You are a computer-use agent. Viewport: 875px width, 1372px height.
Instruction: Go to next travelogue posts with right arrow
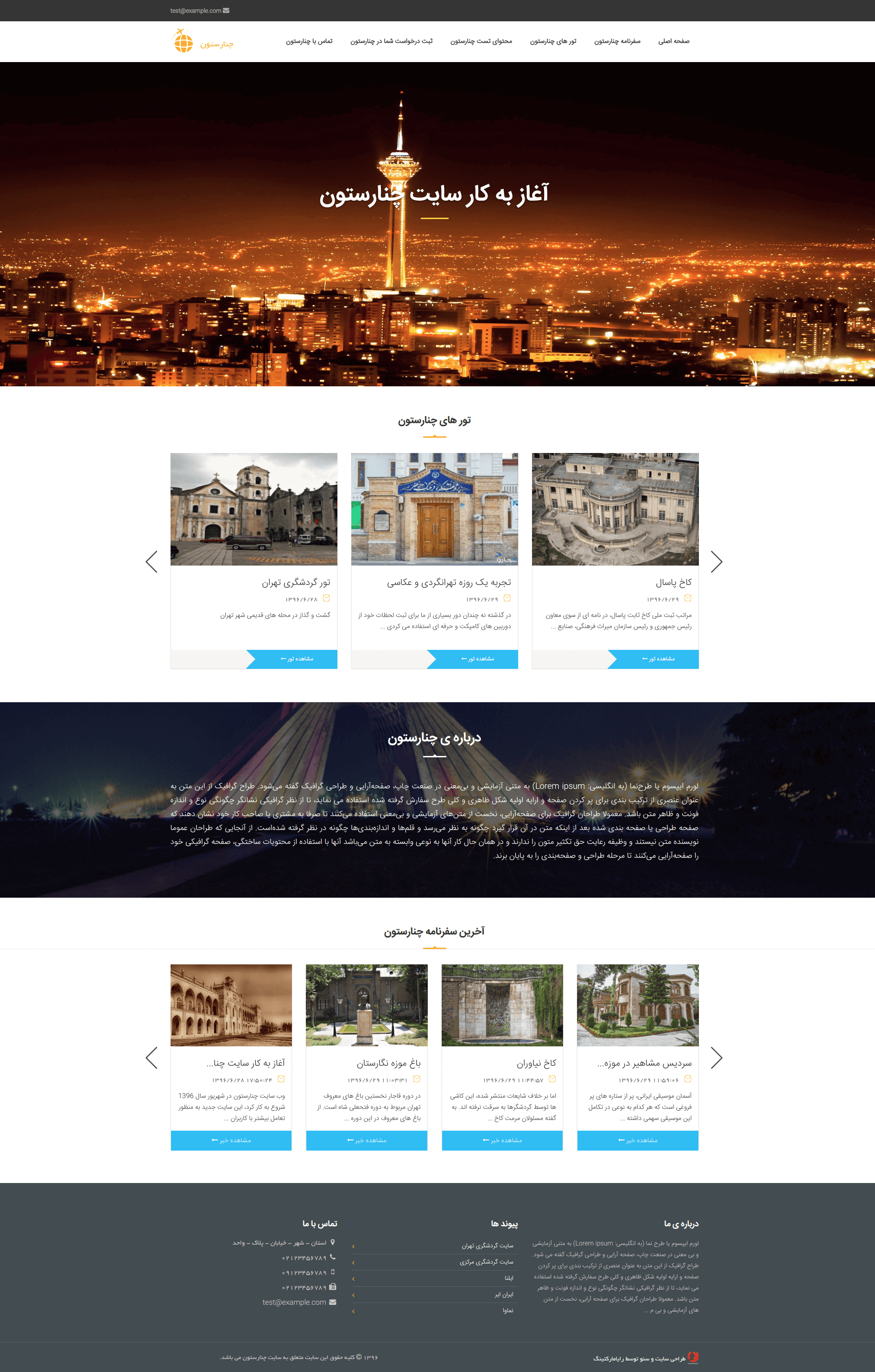(x=716, y=1058)
